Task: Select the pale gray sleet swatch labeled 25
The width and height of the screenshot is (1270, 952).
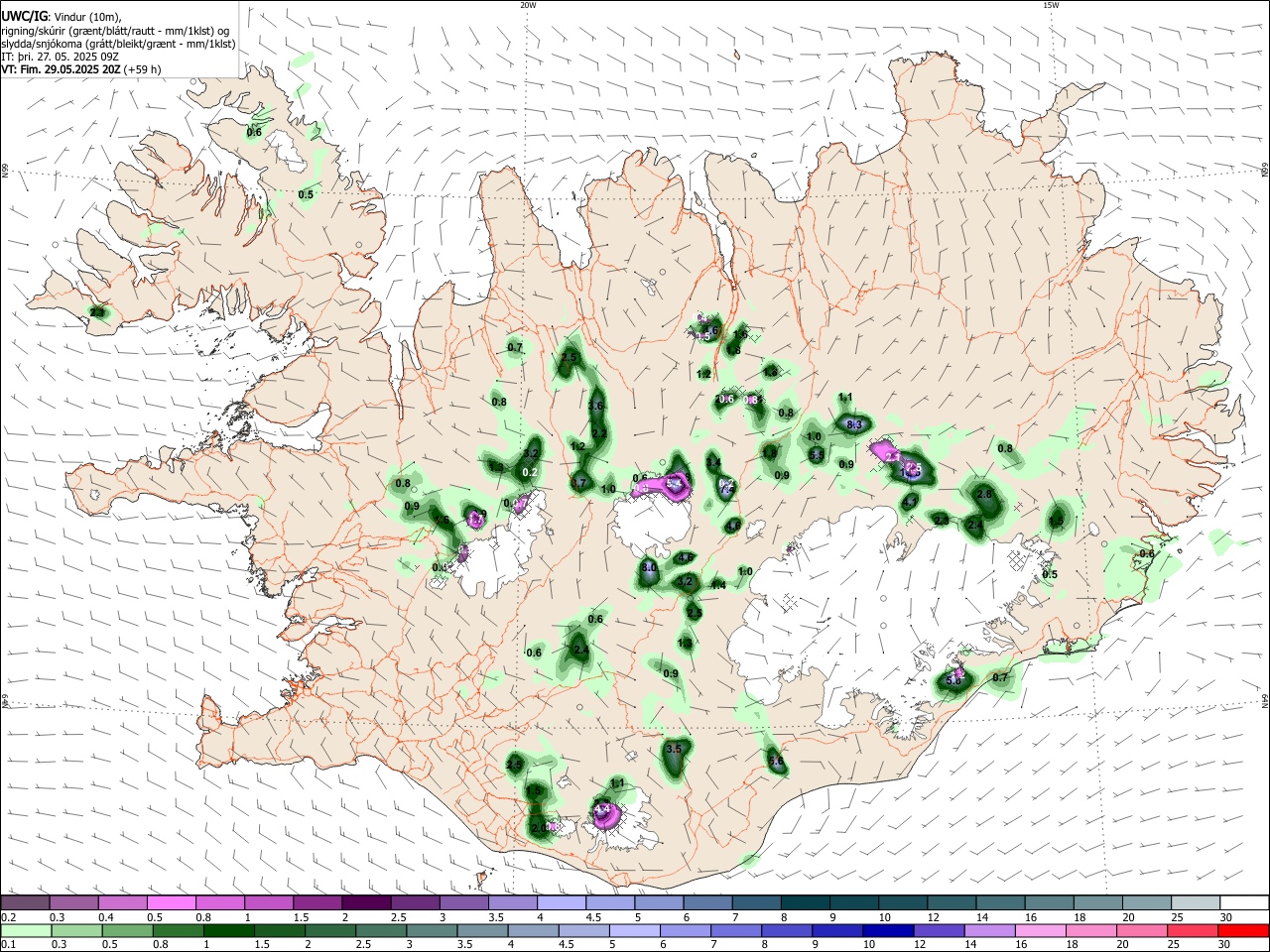Action: pos(1197,902)
